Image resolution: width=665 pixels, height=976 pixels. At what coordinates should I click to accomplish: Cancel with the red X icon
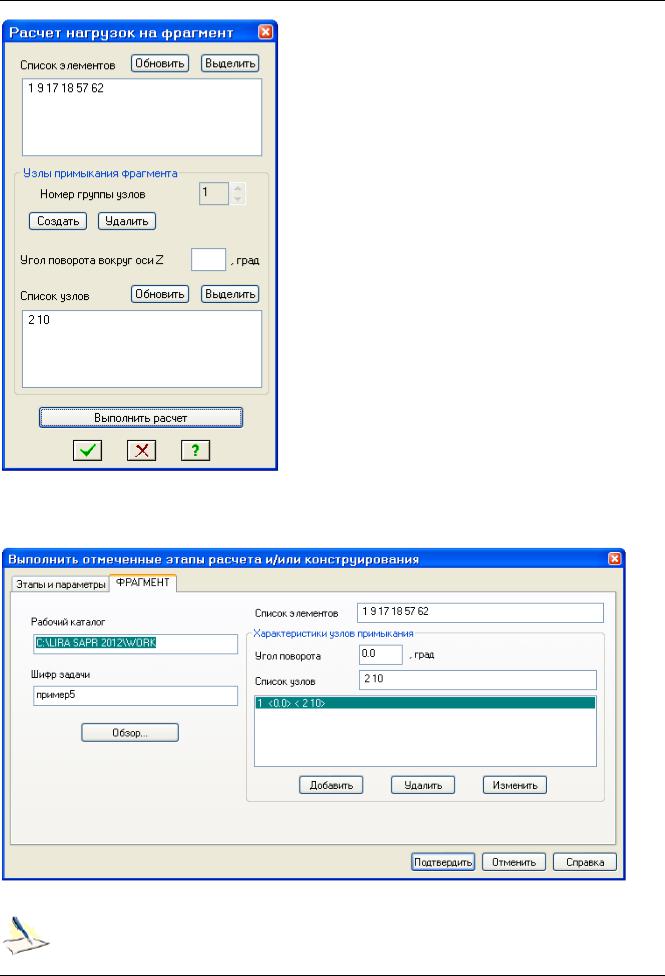[x=141, y=450]
